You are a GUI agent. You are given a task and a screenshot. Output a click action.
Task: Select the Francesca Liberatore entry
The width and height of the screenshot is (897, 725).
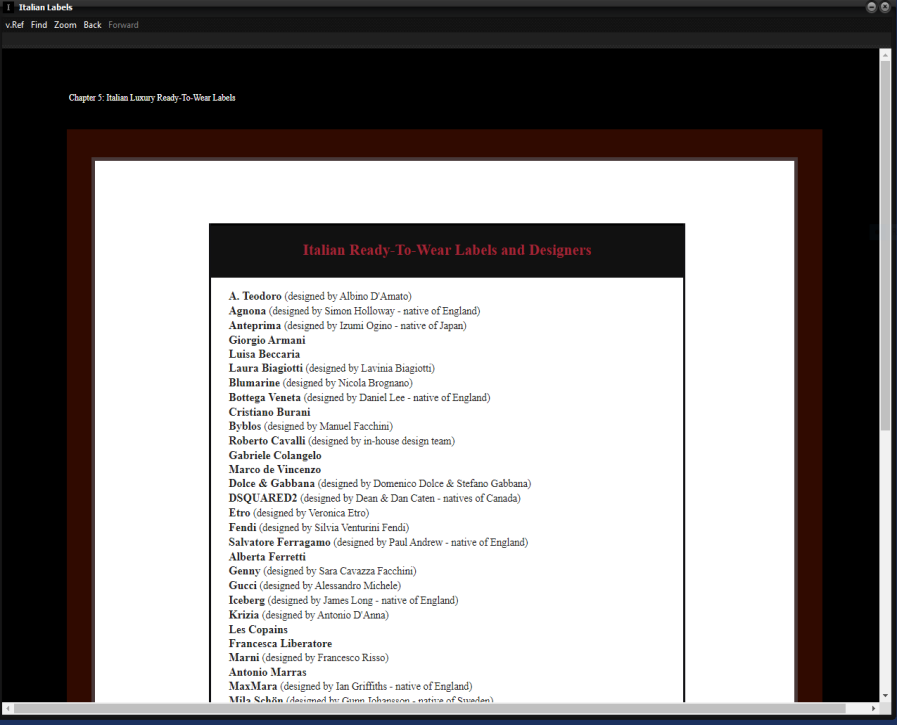coord(280,644)
